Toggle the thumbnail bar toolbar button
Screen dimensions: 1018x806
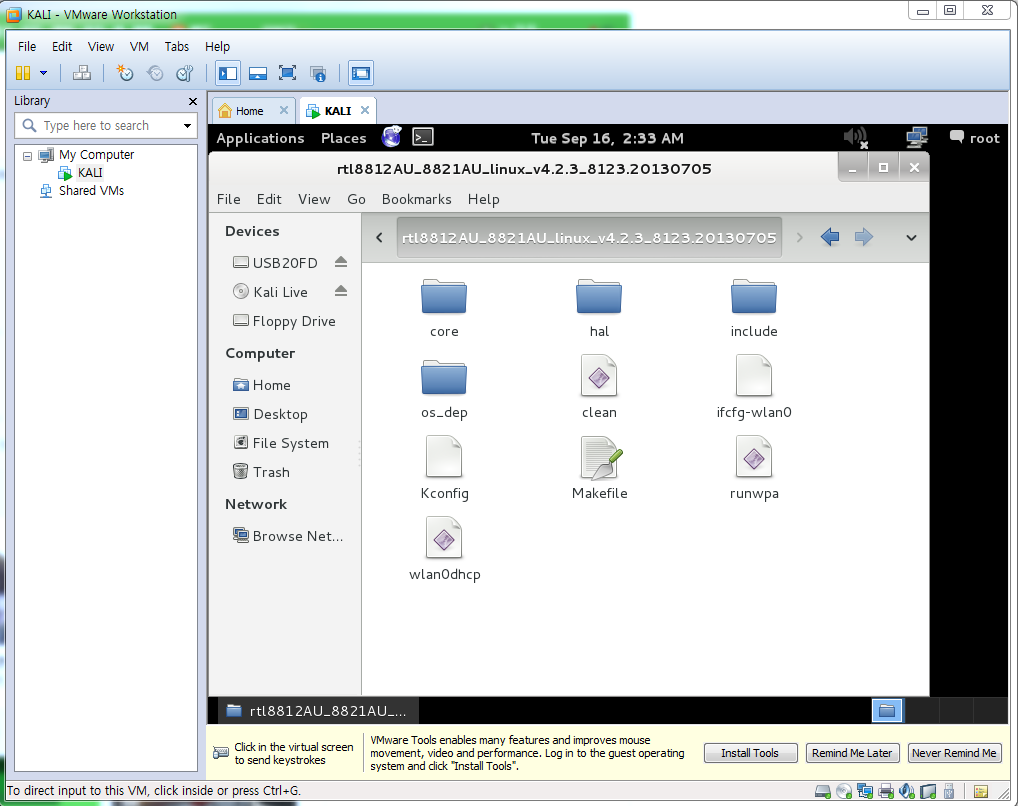(258, 73)
